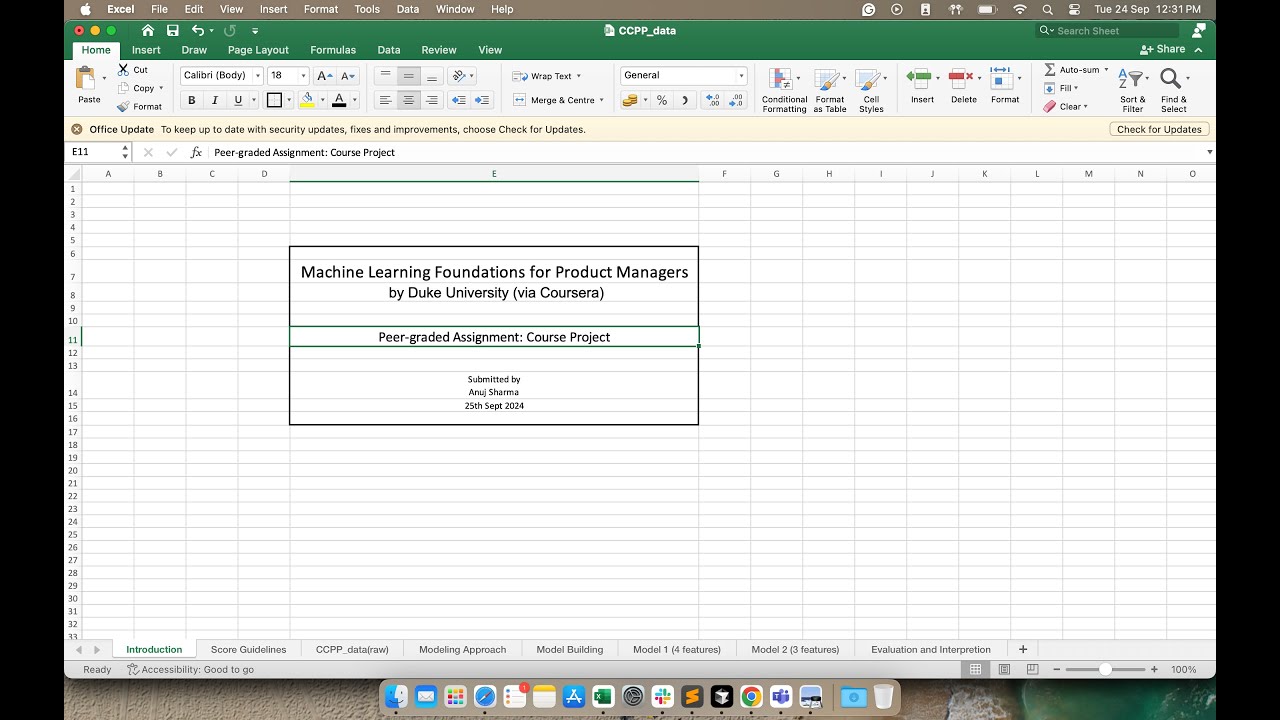Toggle centre horizontal alignment
The height and width of the screenshot is (720, 1280).
pos(408,100)
